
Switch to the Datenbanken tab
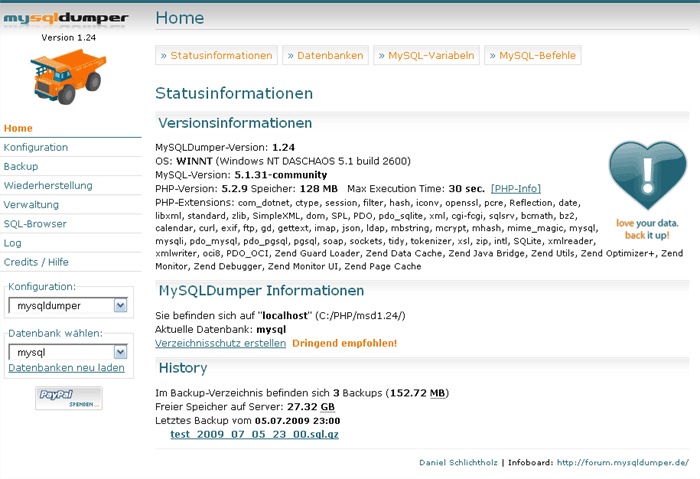pos(325,55)
